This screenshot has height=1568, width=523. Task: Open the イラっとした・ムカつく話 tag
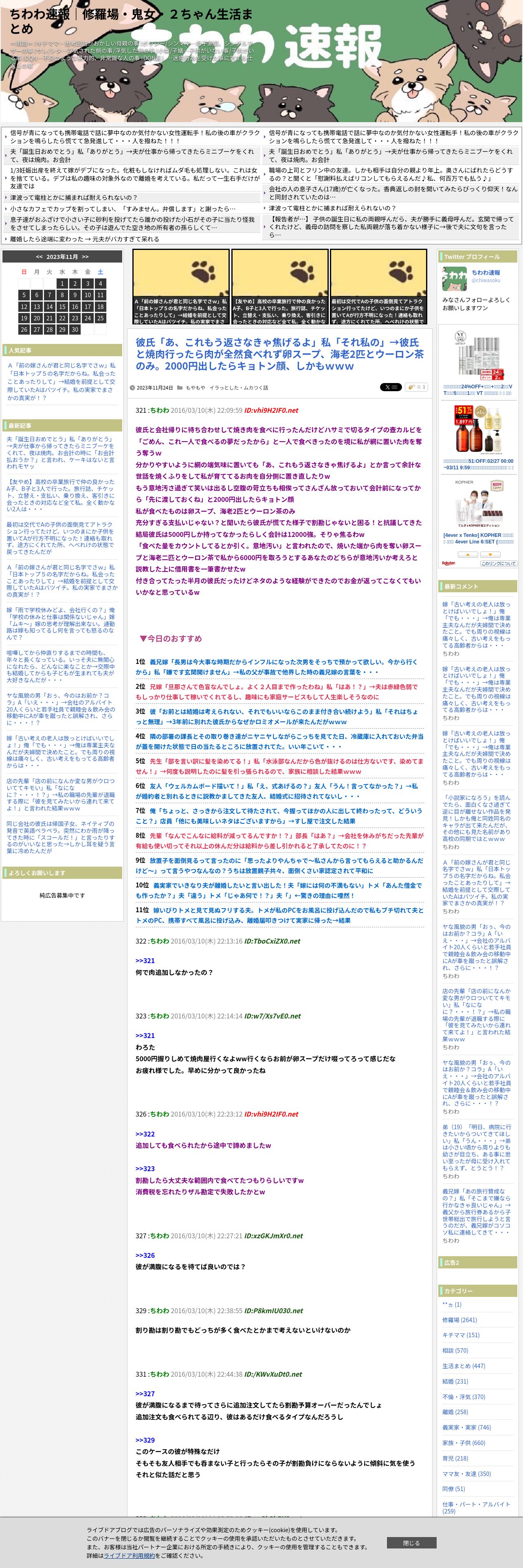239,388
